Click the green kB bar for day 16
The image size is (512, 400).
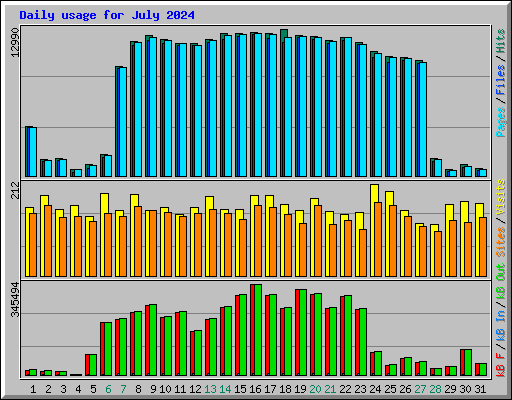point(258,330)
